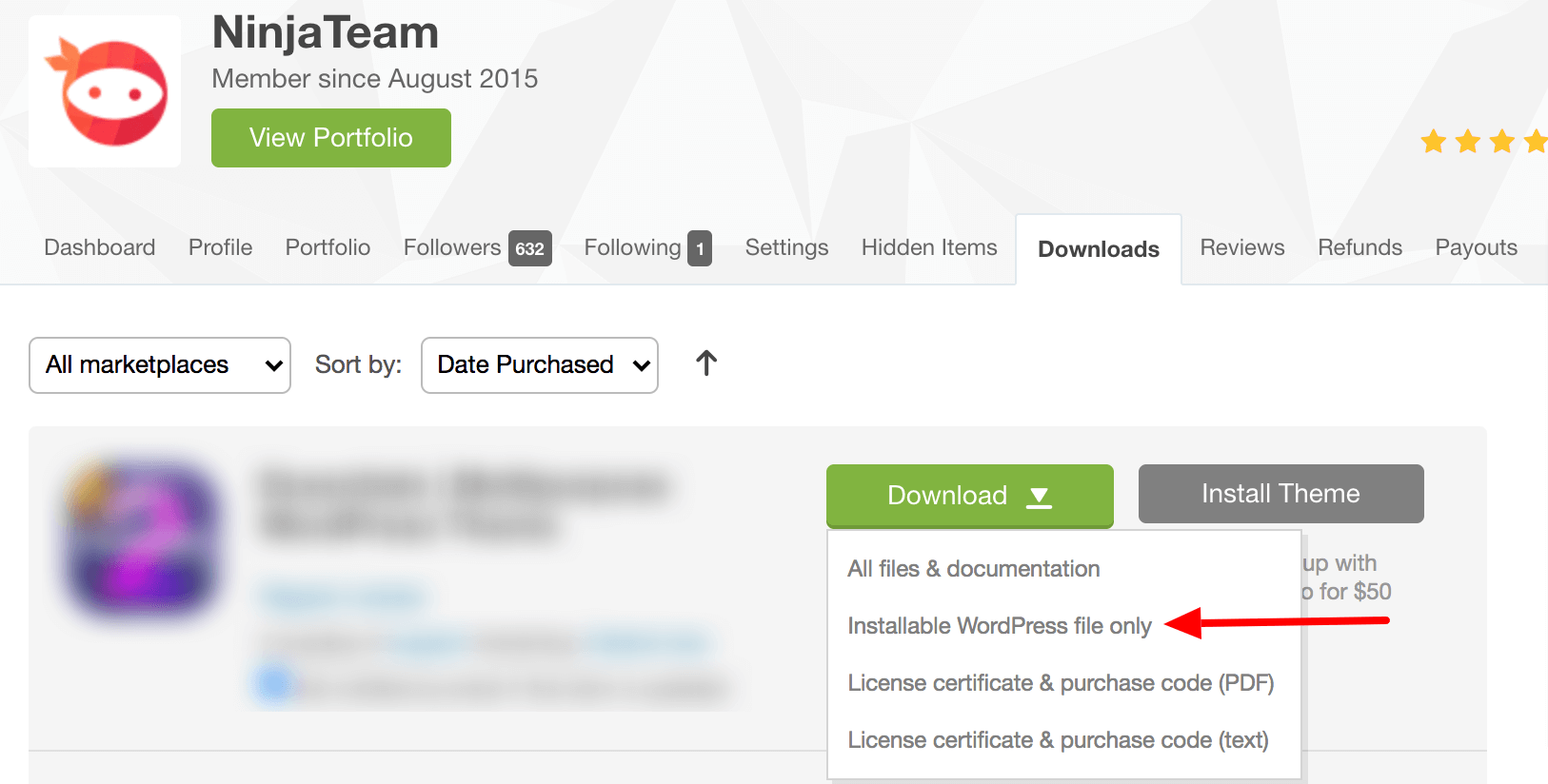Choose License certificate & purchase code (PDF)
Image resolution: width=1548 pixels, height=784 pixels.
coord(1061,683)
